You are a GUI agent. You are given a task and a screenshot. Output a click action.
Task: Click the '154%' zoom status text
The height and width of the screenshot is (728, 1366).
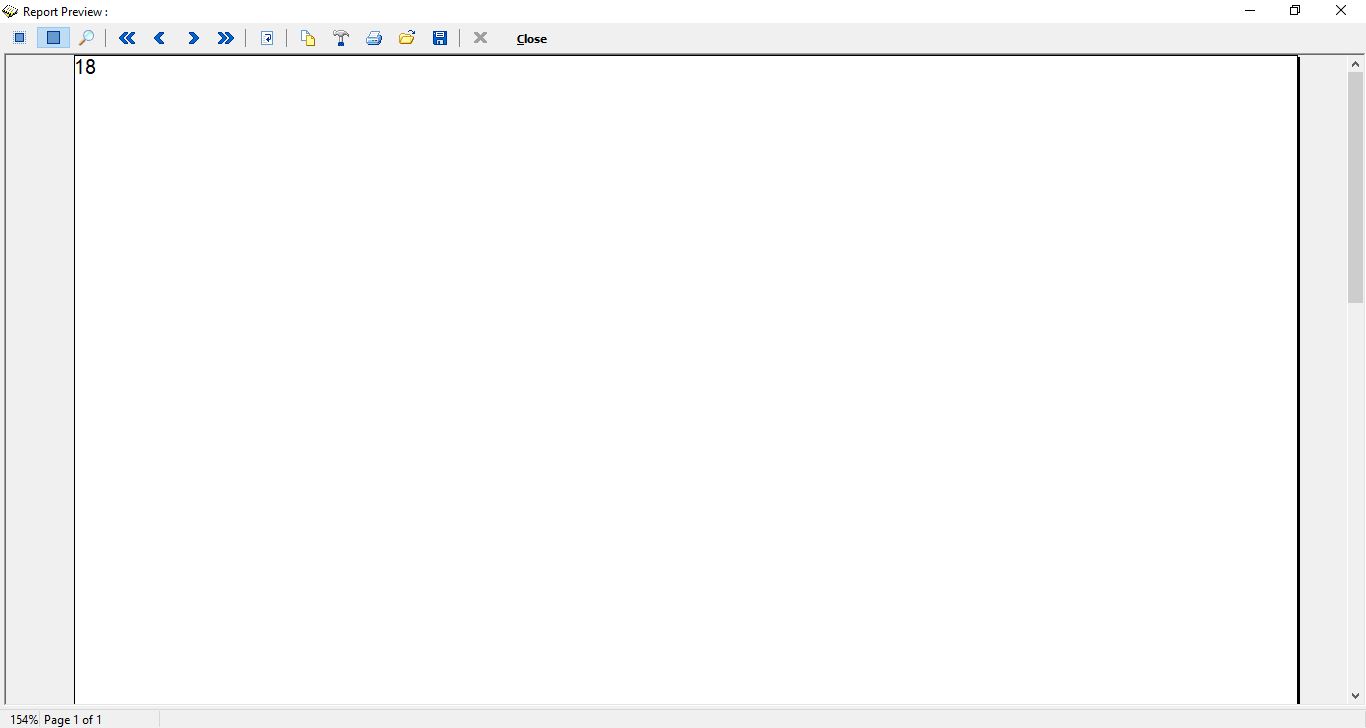click(x=24, y=720)
